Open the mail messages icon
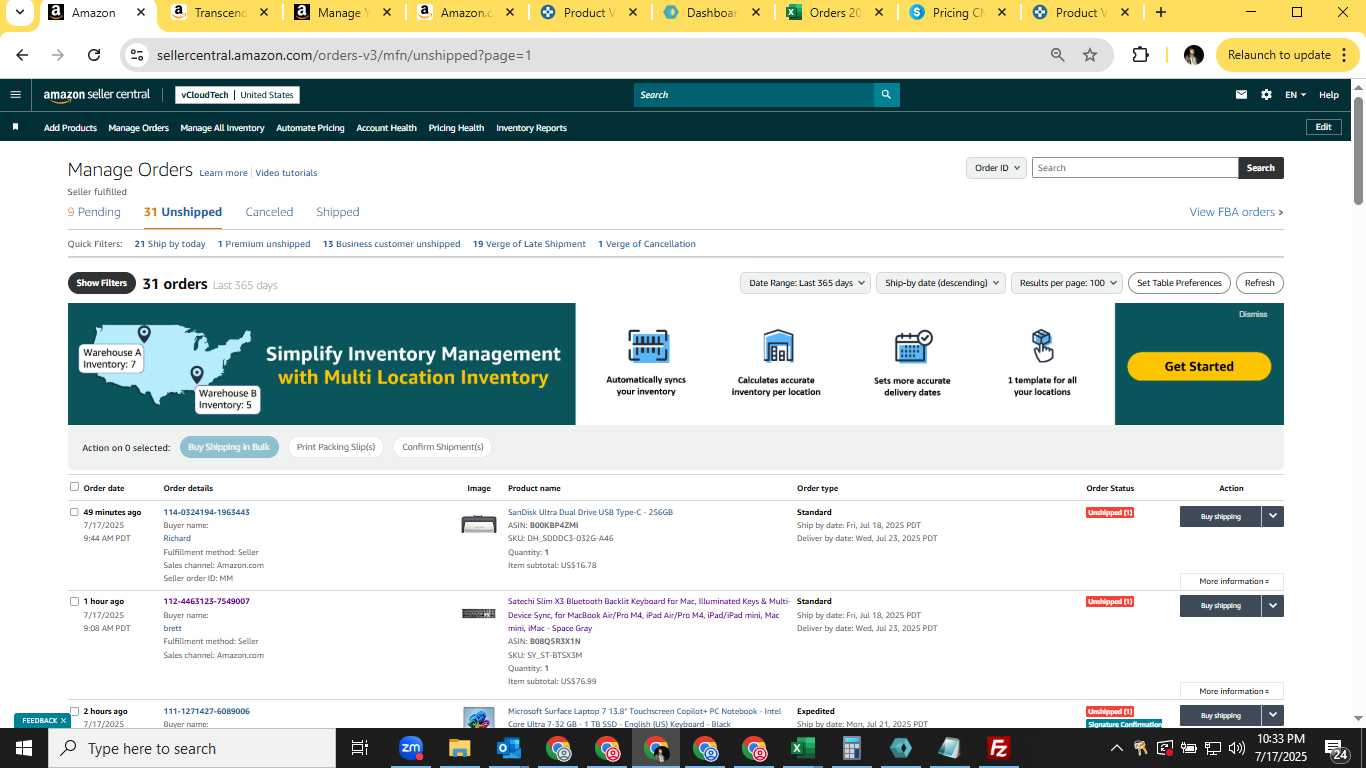The image size is (1366, 768). click(x=1241, y=95)
